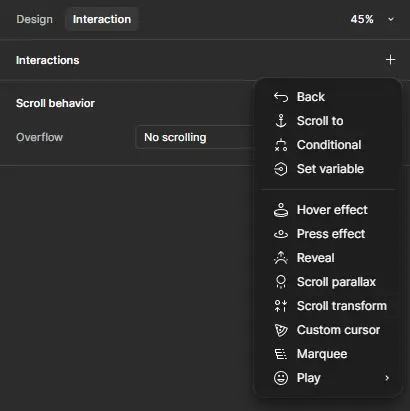
Task: Click the Hover effect icon
Action: (281, 210)
